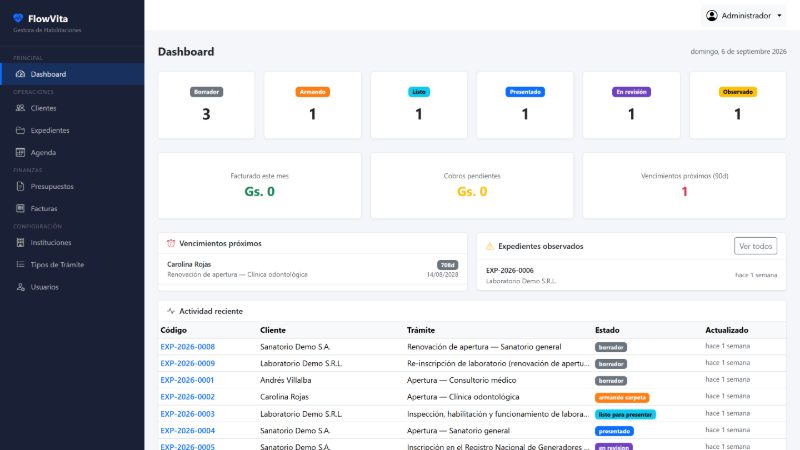Screen dimensions: 800x450
Task: Click the Facturas receipt icon
Action: pyautogui.click(x=20, y=208)
